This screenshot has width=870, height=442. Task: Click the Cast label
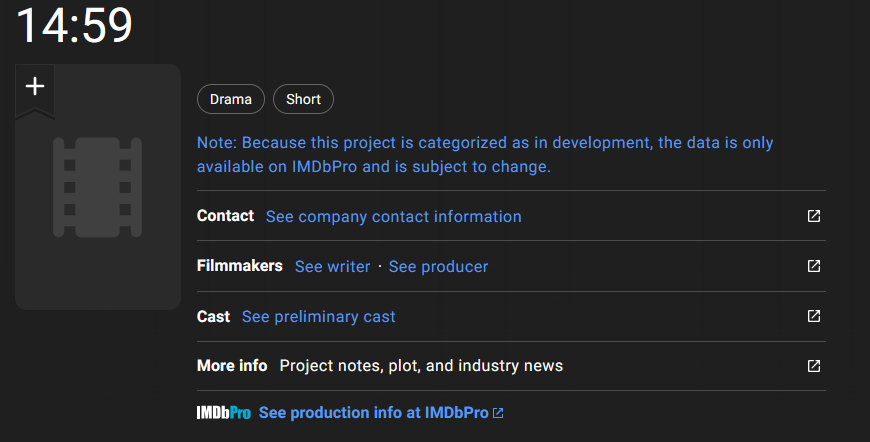click(x=213, y=317)
